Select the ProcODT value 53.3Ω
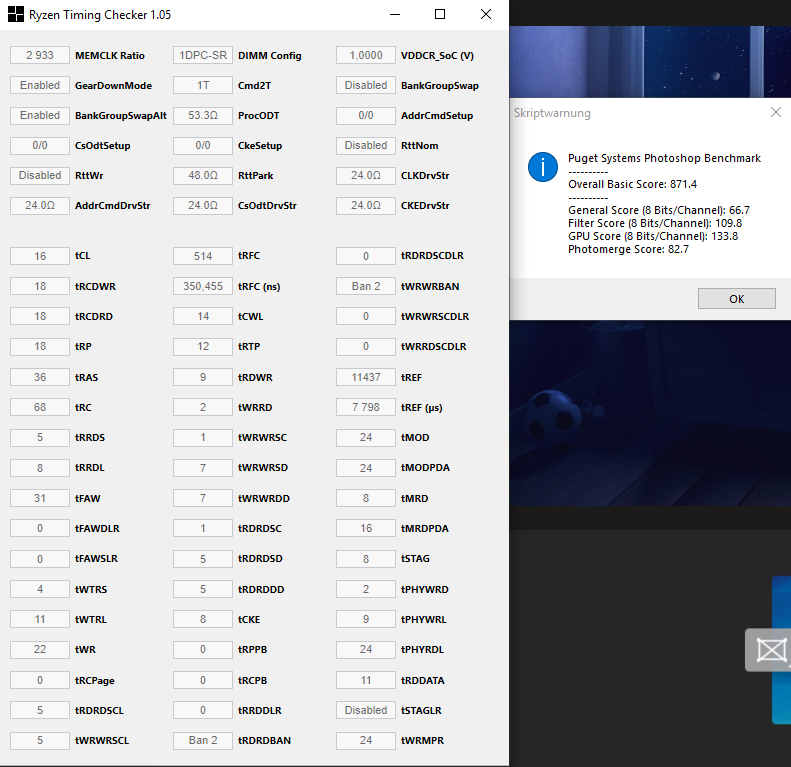Screen dimensions: 791x767 pos(203,116)
